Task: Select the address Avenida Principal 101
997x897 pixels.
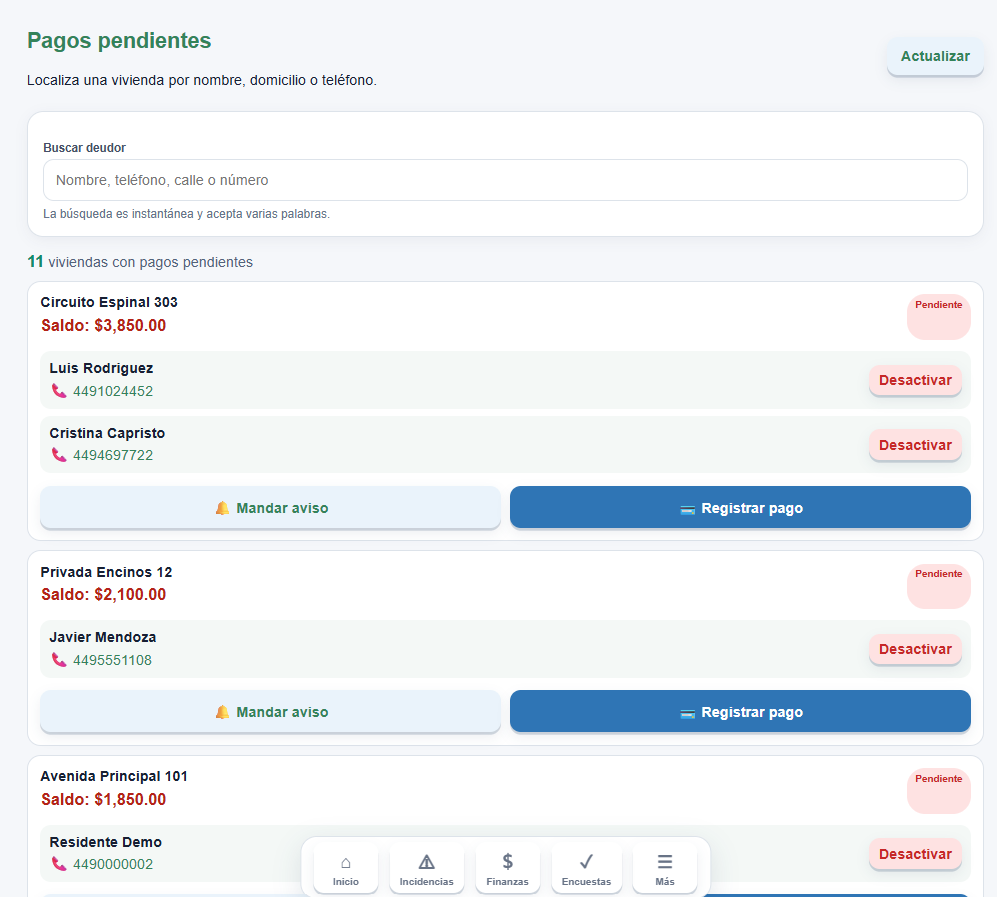Action: tap(114, 776)
